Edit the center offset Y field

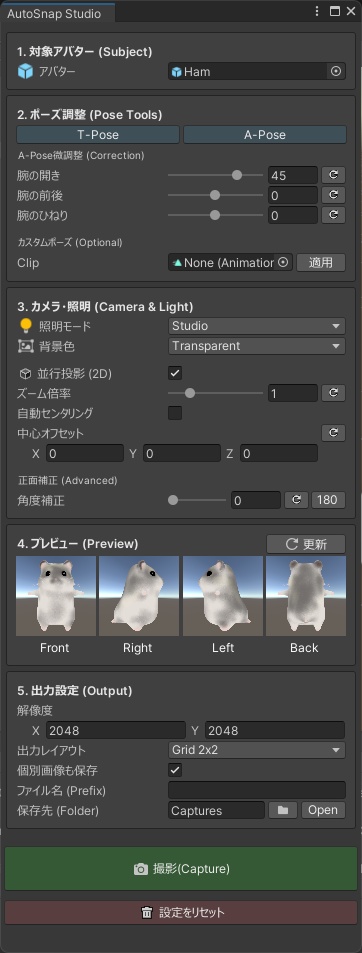pos(182,453)
